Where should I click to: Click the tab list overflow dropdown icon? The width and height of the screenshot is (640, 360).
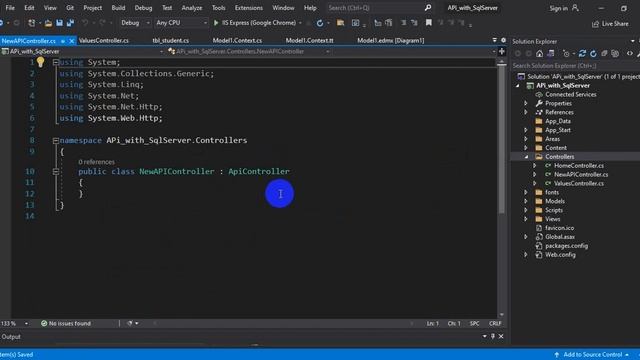pyautogui.click(x=494, y=40)
